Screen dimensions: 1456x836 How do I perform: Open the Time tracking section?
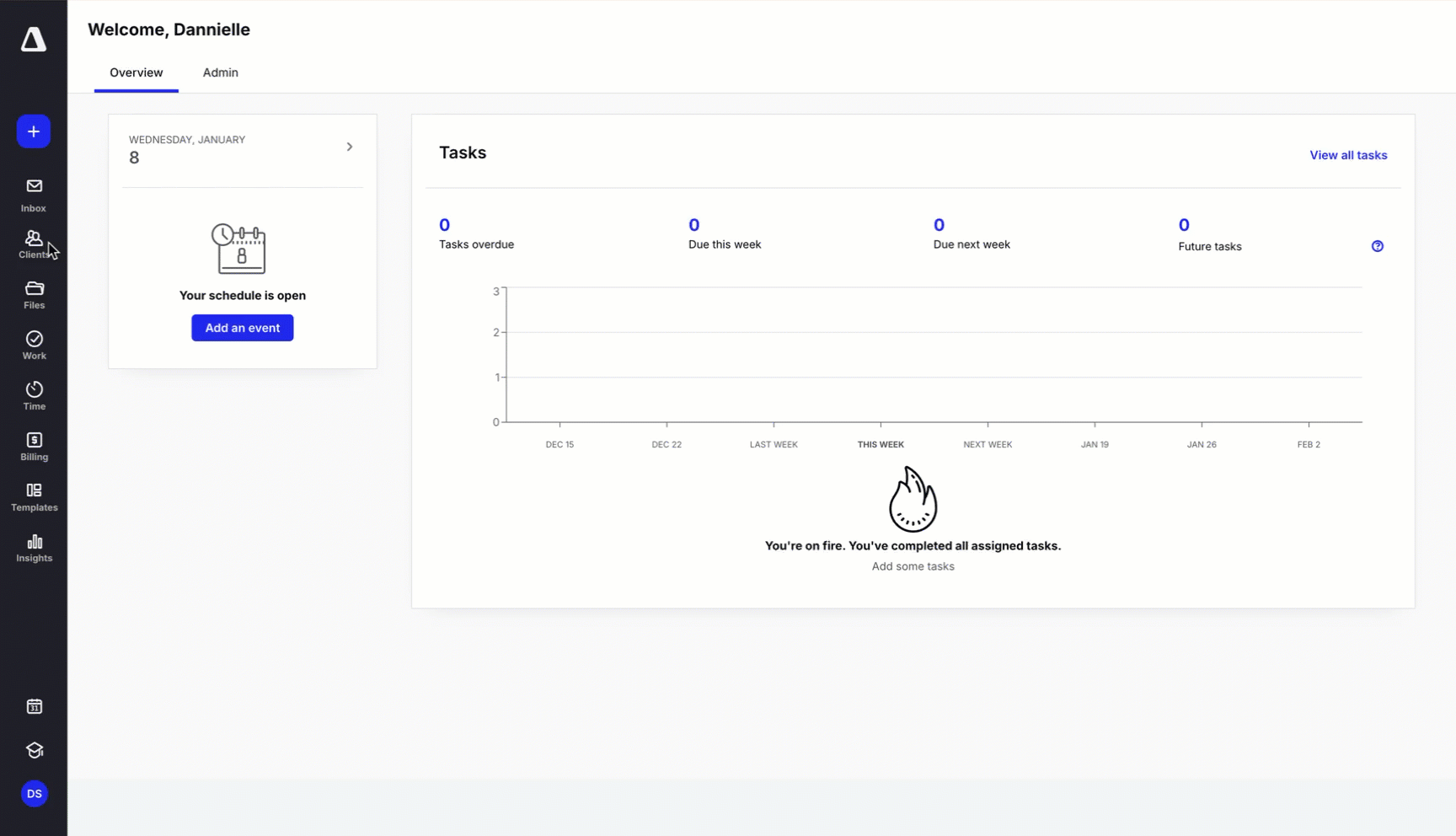(x=34, y=396)
